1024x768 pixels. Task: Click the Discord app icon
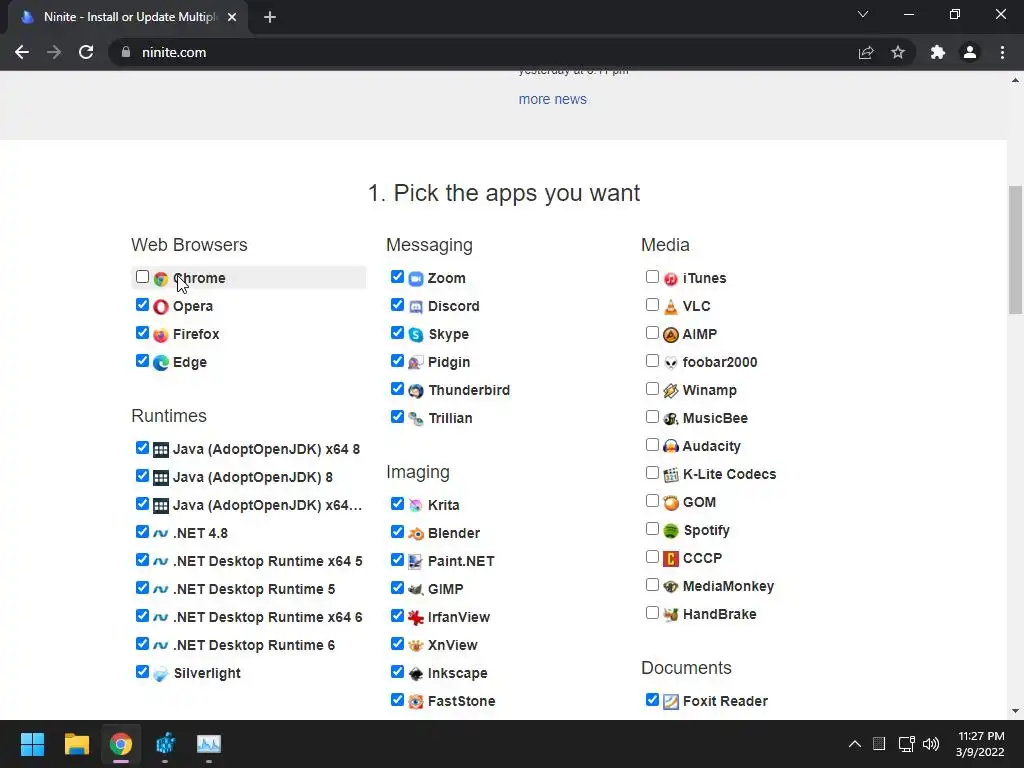[x=416, y=307]
